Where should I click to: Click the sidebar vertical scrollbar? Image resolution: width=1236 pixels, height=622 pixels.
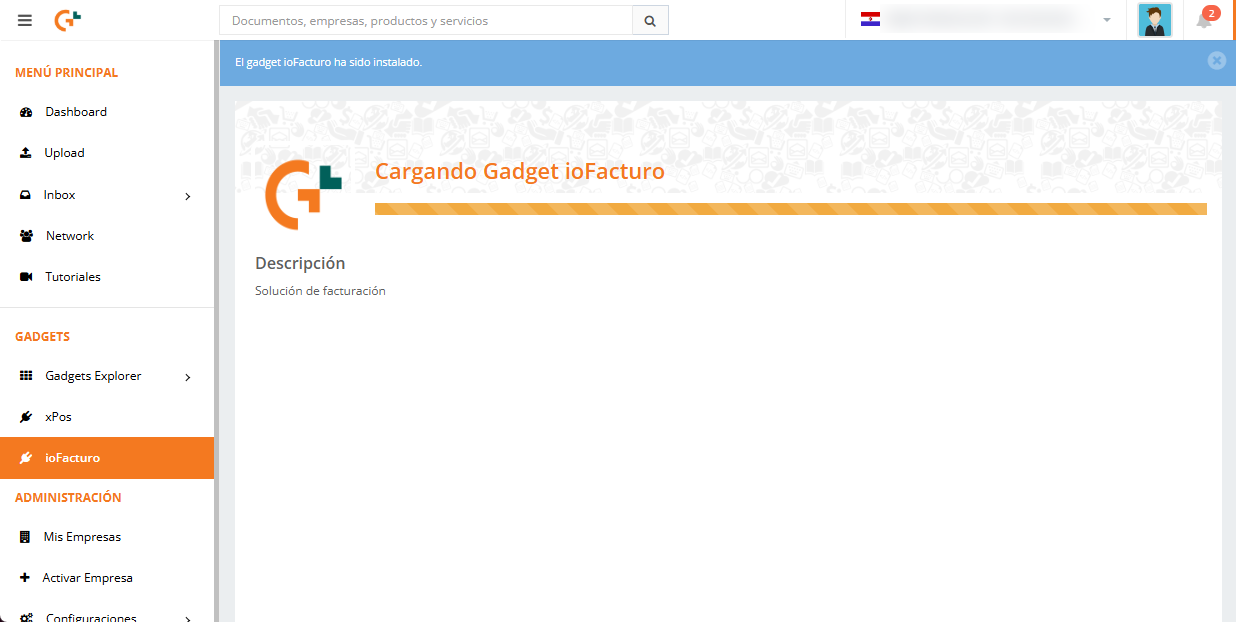coord(217,331)
